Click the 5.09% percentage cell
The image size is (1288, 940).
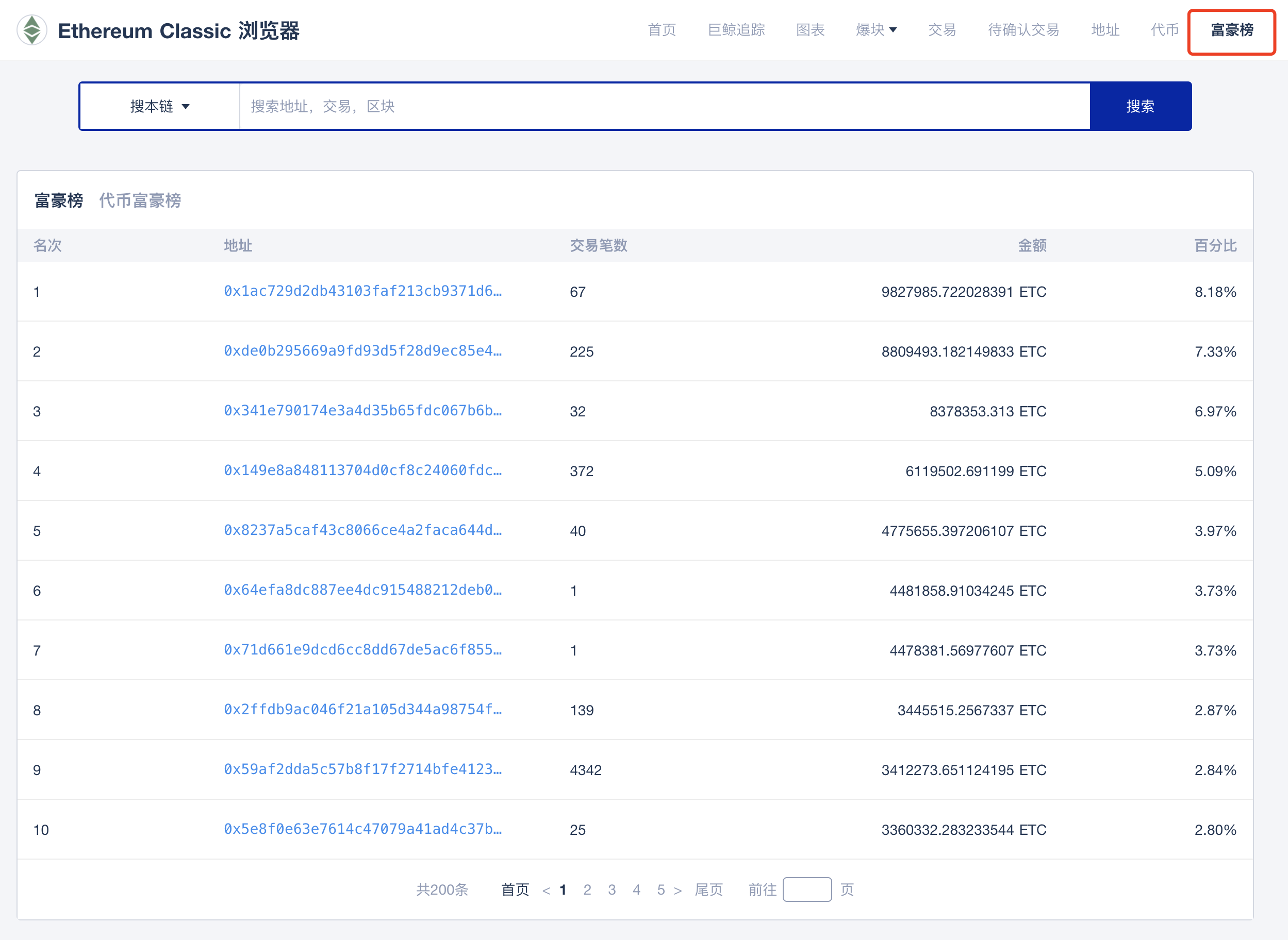(1215, 471)
